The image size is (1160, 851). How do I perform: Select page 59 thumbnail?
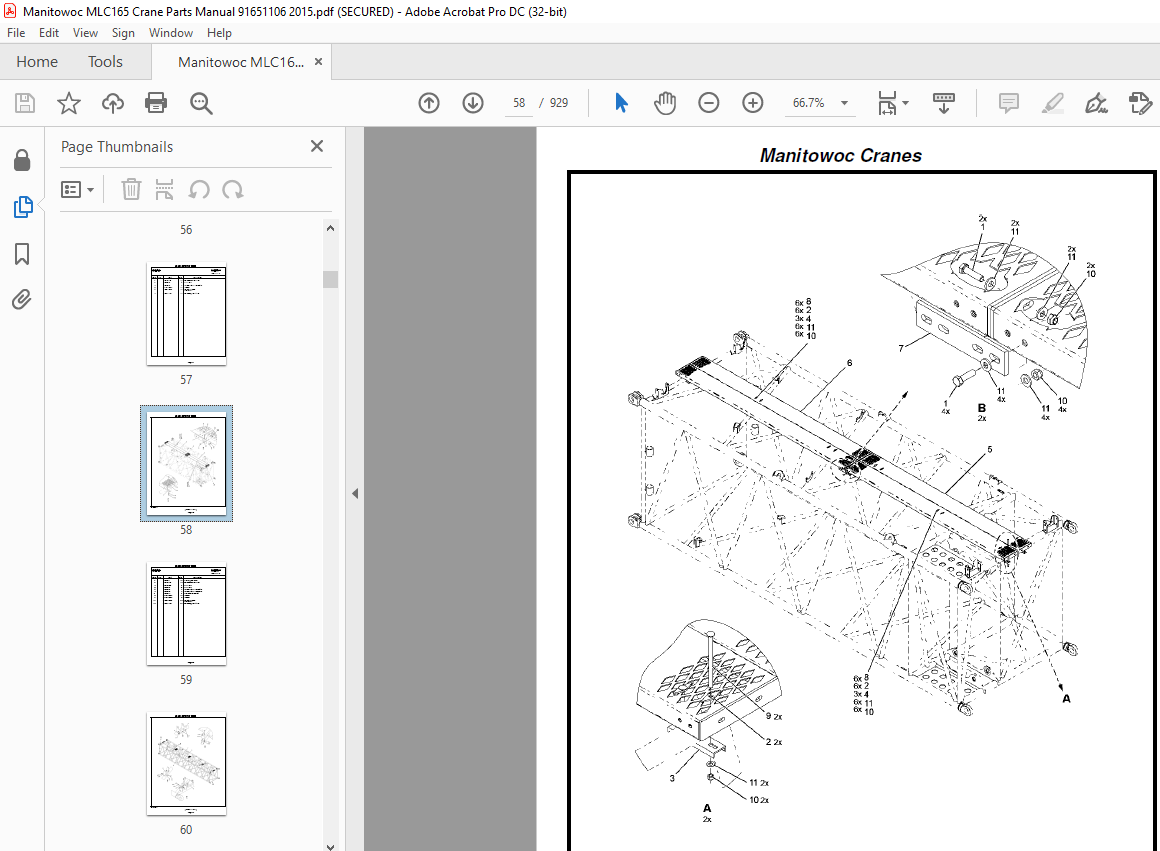186,614
